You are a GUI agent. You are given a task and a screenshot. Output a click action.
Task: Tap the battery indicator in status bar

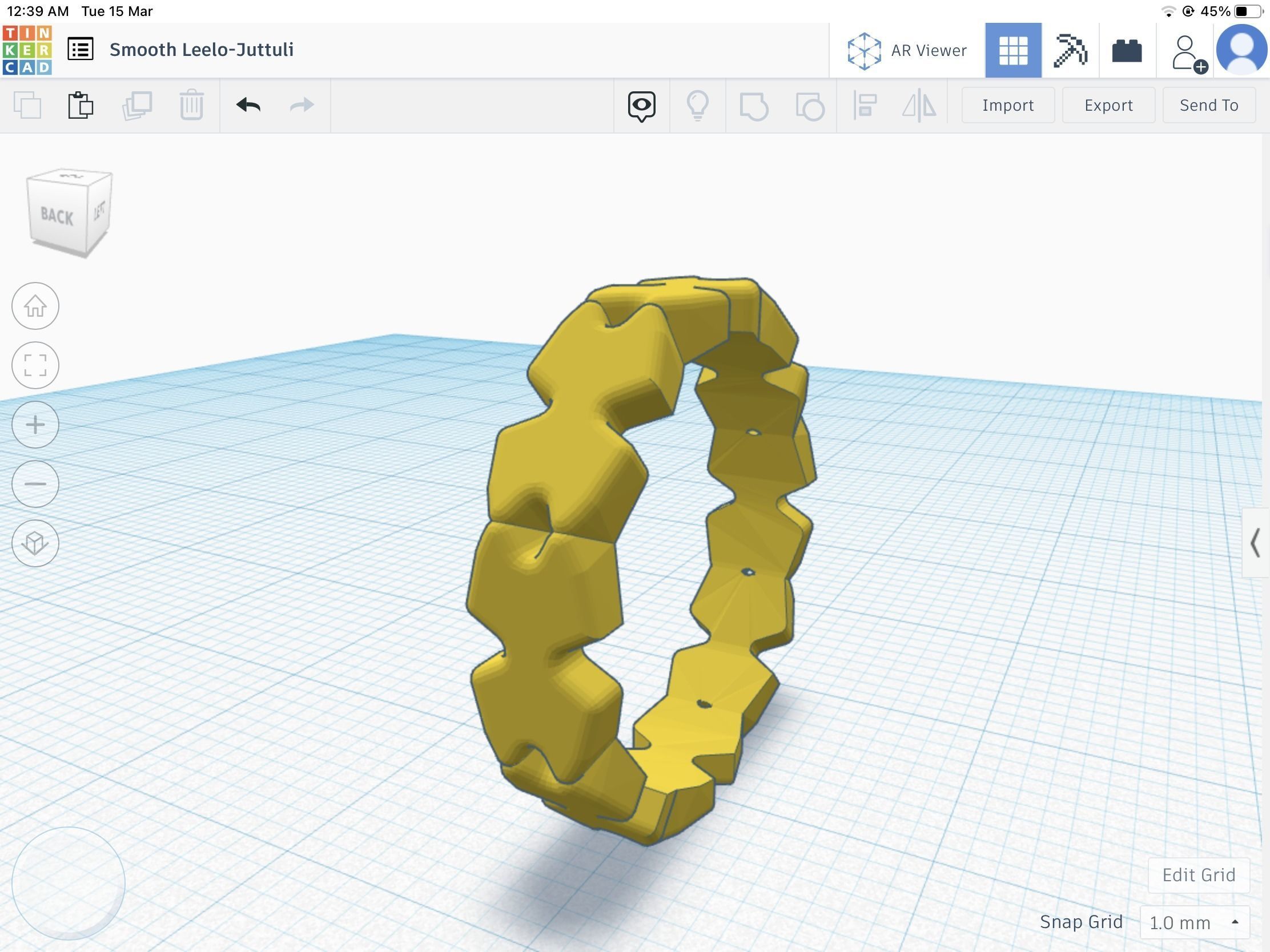click(1249, 11)
